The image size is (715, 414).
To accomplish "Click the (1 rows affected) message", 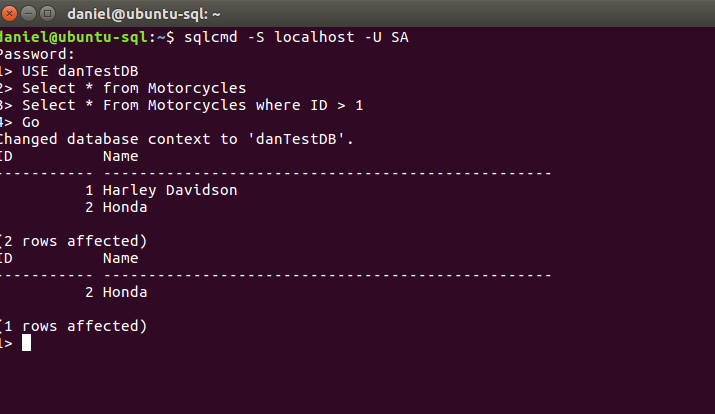I will tap(74, 326).
